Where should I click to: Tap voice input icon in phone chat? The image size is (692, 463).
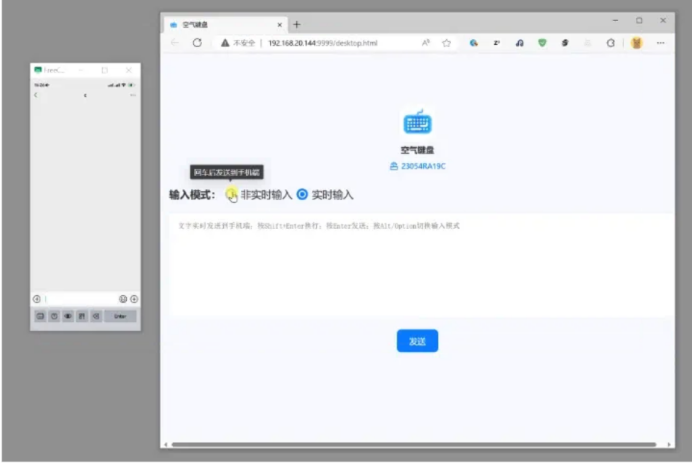[x=37, y=299]
